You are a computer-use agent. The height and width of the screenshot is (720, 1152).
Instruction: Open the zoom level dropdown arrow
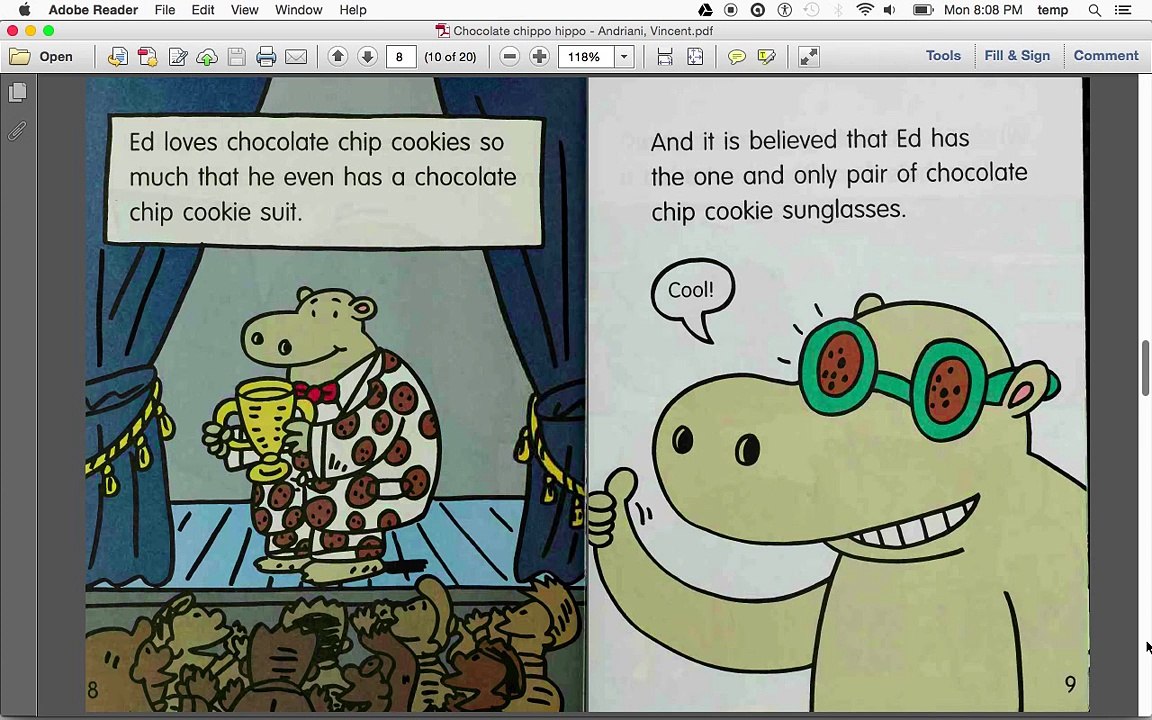point(624,57)
